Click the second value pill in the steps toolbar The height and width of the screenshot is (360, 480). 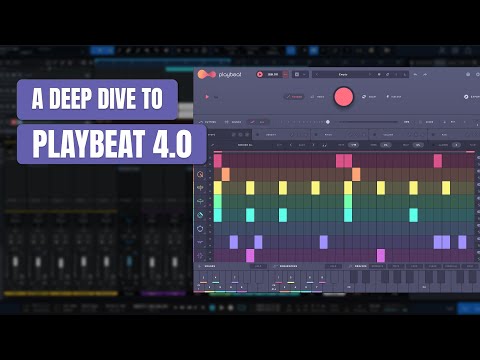point(386,145)
